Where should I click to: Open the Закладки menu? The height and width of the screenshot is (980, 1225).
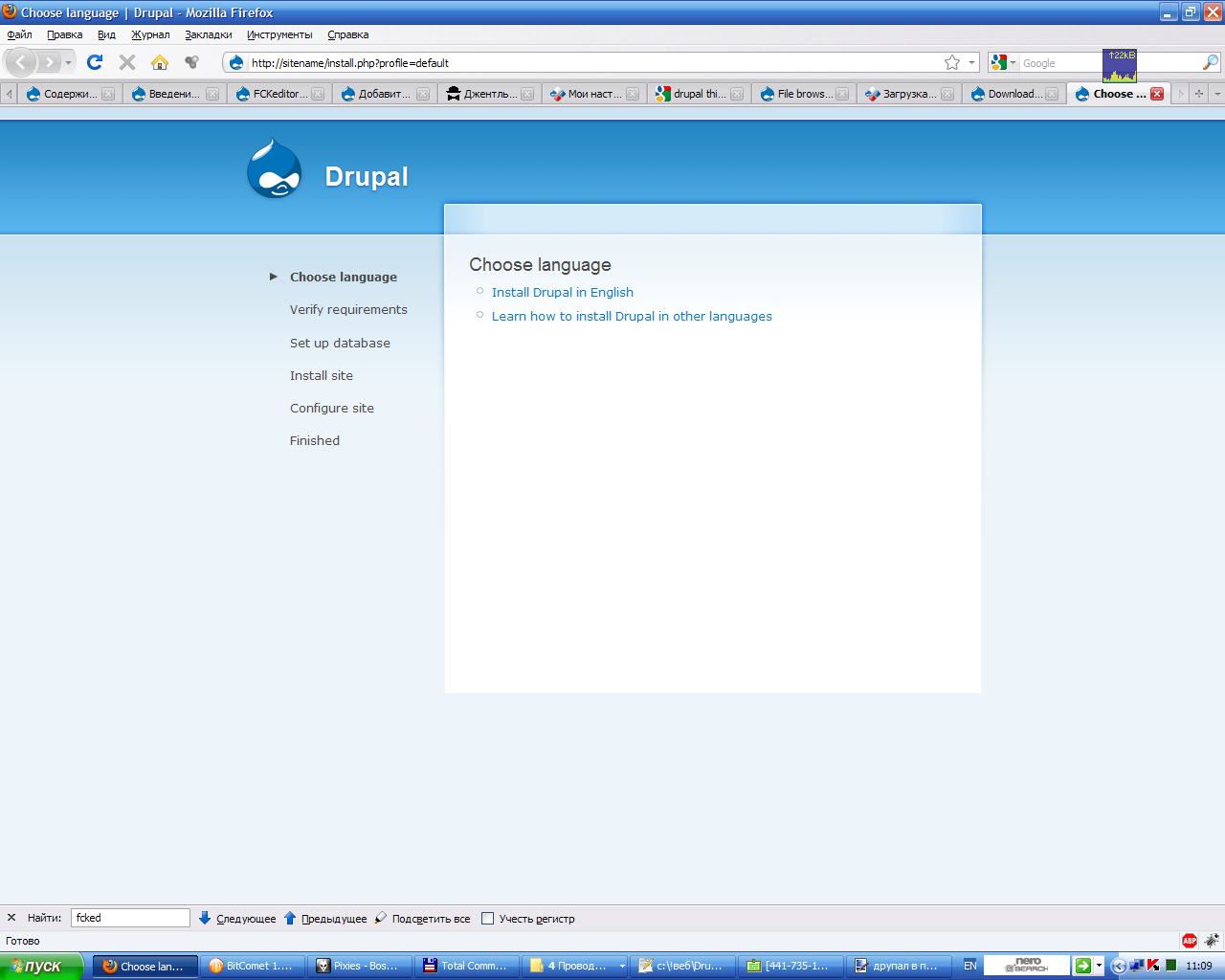coord(209,34)
